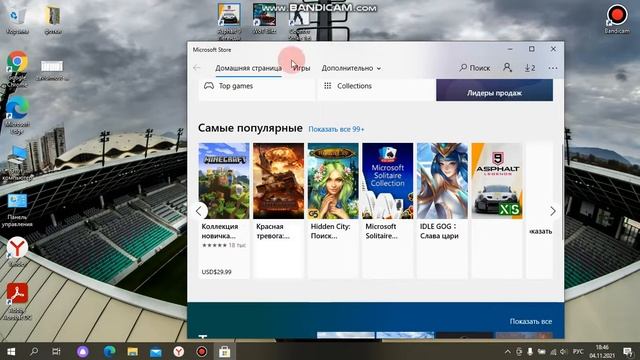Click the Windows Start button
640x360 pixels.
(x=11, y=351)
